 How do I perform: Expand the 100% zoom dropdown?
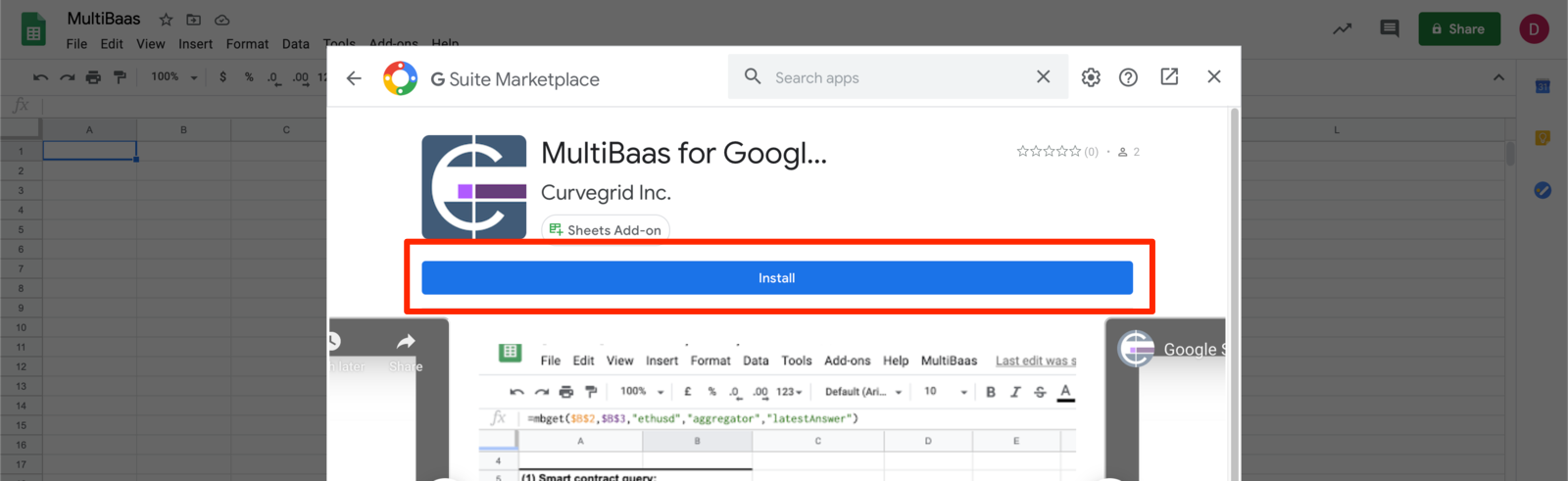point(174,76)
